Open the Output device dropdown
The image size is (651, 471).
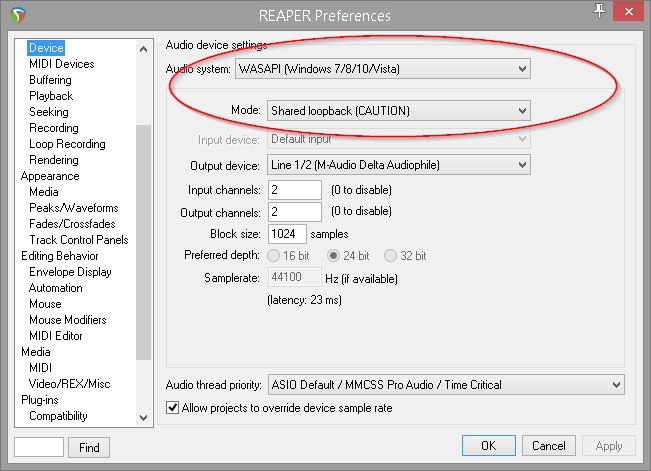pyautogui.click(x=399, y=165)
